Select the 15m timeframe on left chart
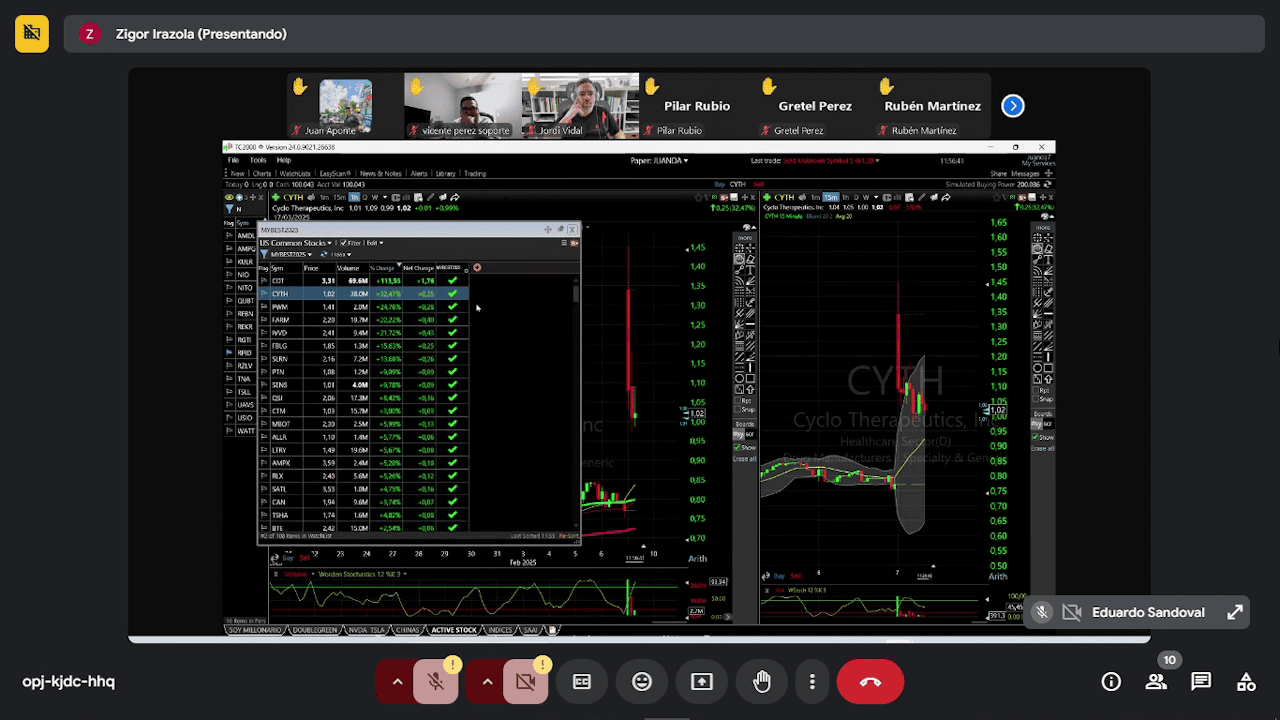This screenshot has width=1280, height=720. [x=339, y=197]
